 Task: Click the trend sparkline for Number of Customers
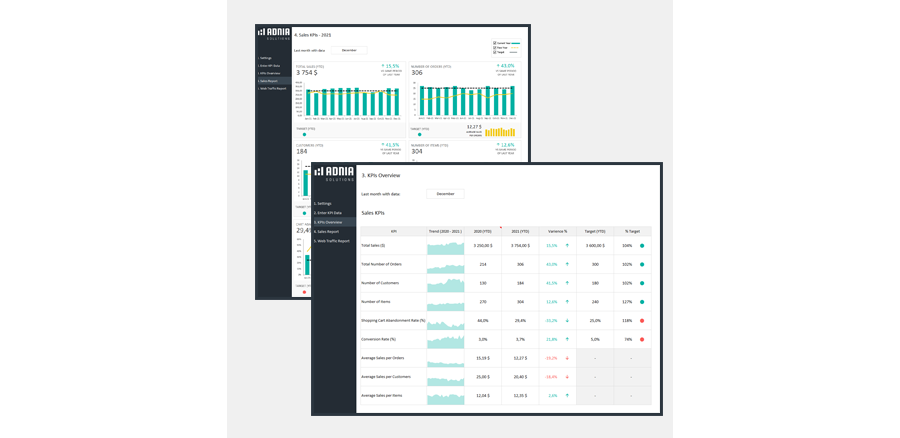coord(445,283)
